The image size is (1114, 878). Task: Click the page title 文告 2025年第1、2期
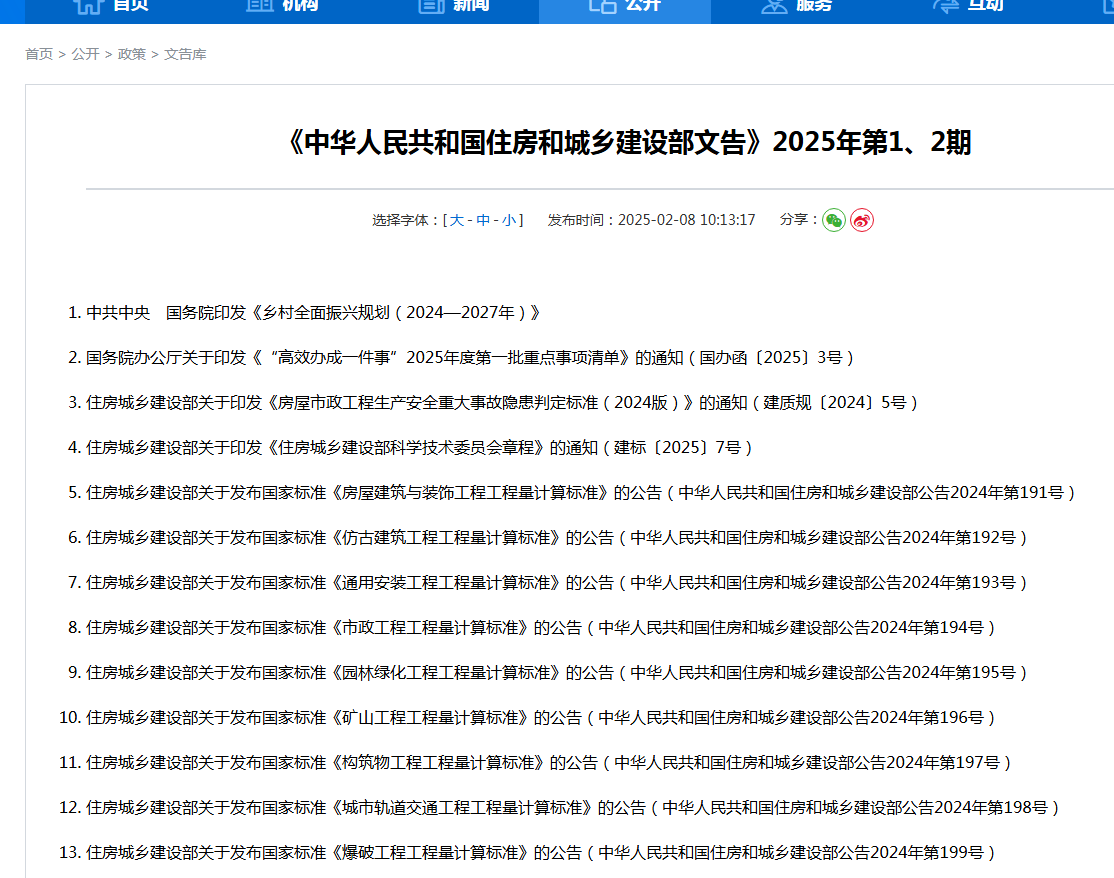pyautogui.click(x=628, y=142)
